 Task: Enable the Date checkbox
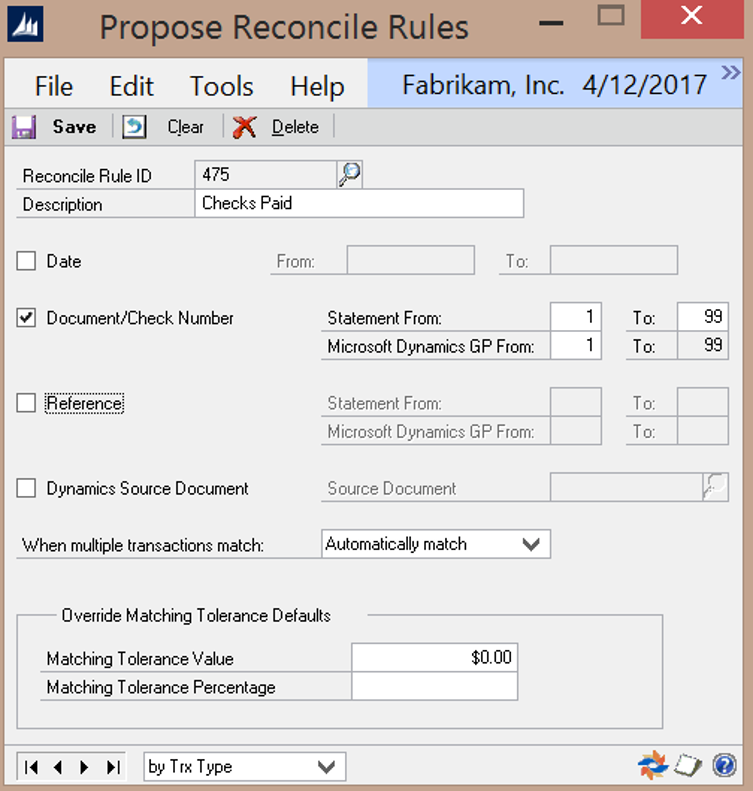pyautogui.click(x=27, y=261)
